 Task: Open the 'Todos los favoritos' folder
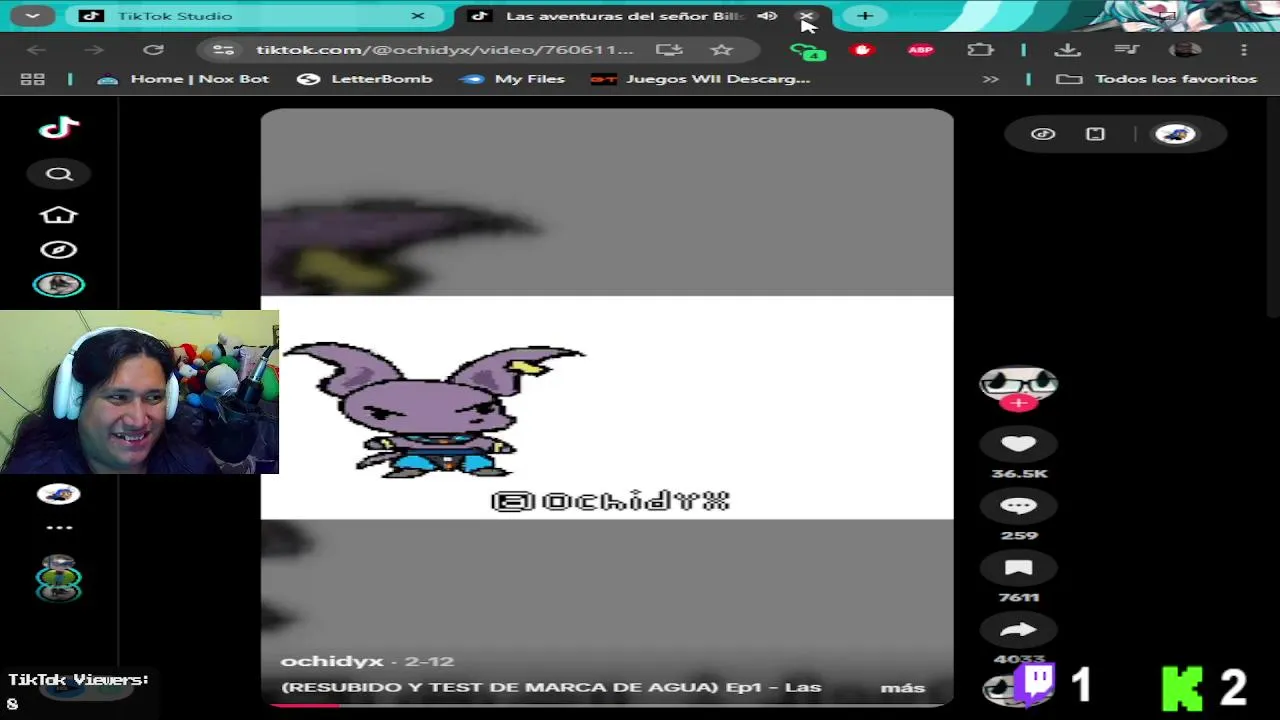1157,79
